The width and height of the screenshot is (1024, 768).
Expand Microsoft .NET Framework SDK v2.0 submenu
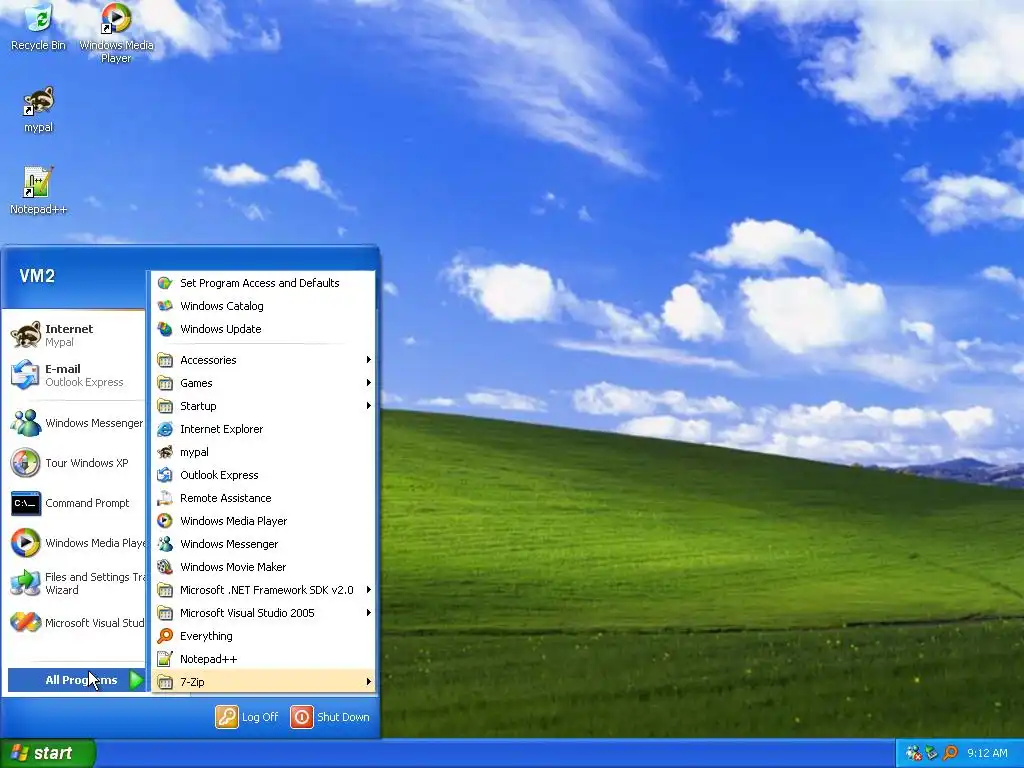click(x=264, y=590)
